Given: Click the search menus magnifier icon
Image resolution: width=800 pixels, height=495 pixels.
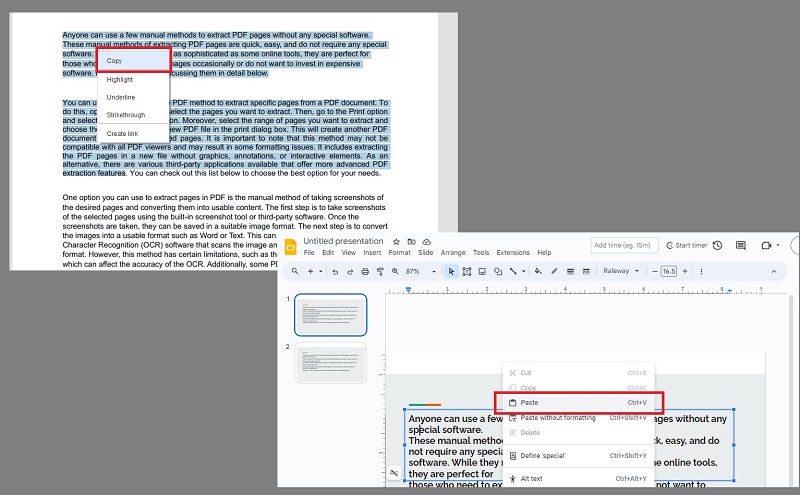Looking at the screenshot, I should [295, 271].
